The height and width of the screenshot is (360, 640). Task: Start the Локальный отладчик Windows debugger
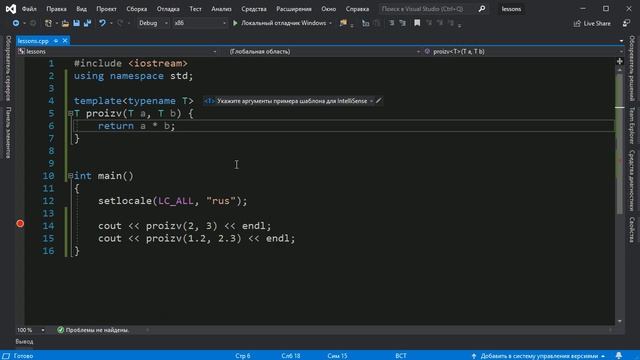(280, 23)
